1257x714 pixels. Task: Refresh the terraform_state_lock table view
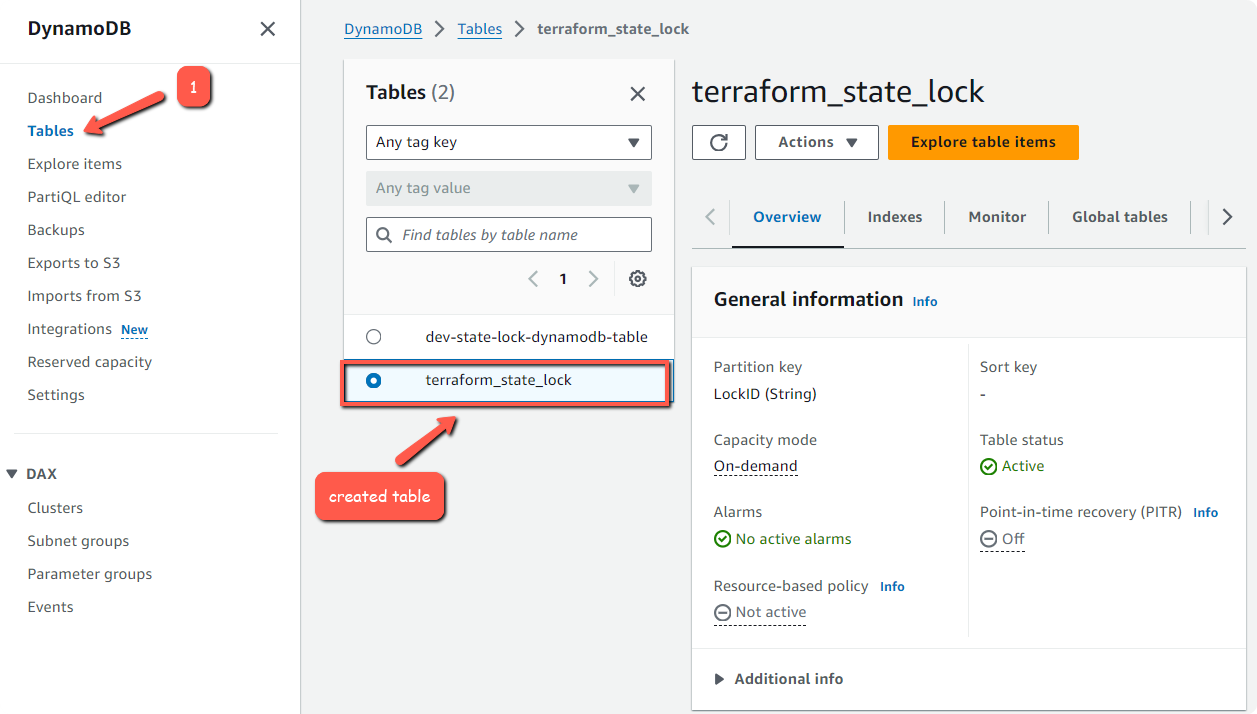click(x=718, y=142)
